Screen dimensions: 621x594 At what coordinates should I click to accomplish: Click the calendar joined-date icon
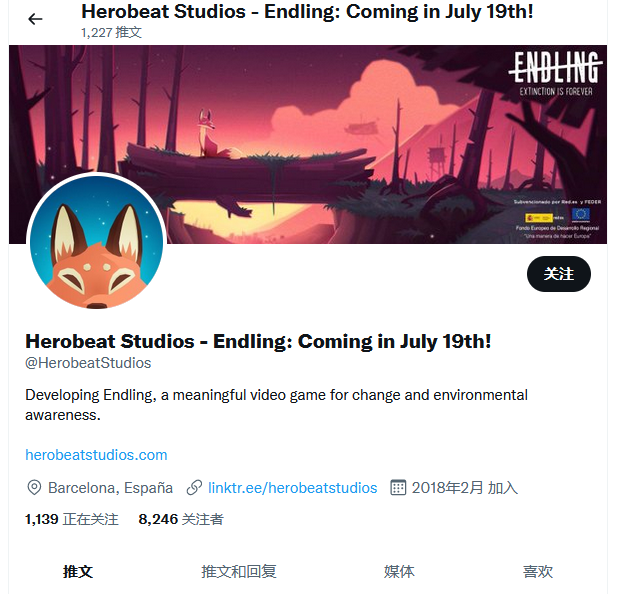[398, 487]
